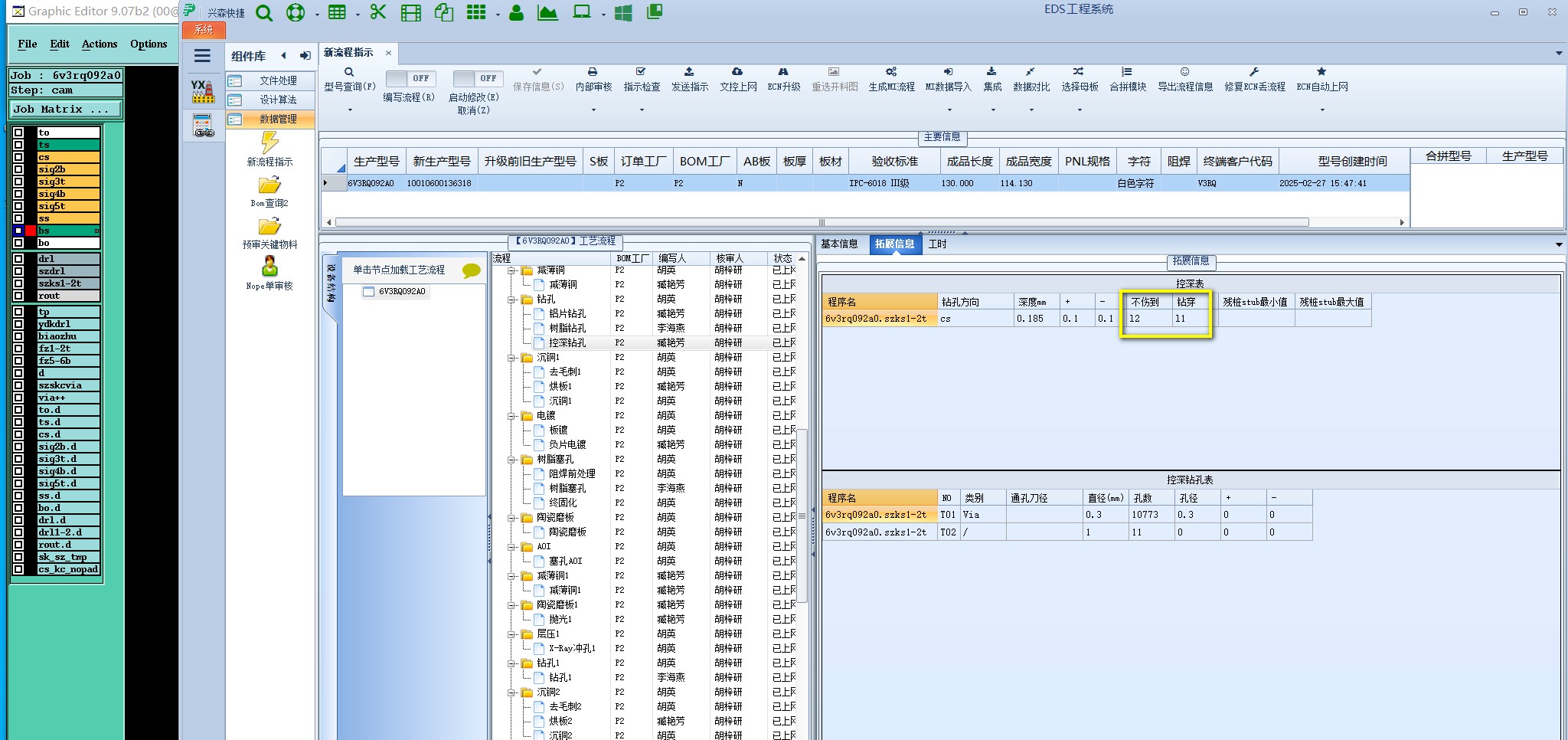Screen dimensions: 1568x740
Task: Toggle the 启动修改(E) OFF switch
Action: pos(478,78)
